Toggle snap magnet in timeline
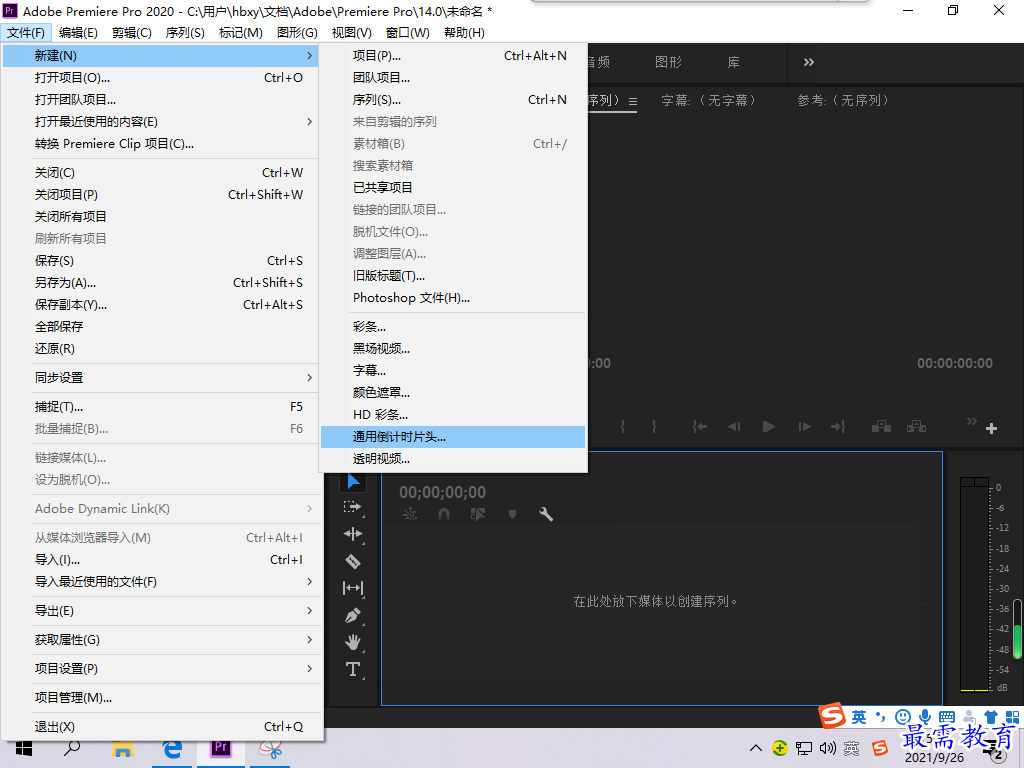Image resolution: width=1024 pixels, height=768 pixels. (x=444, y=515)
